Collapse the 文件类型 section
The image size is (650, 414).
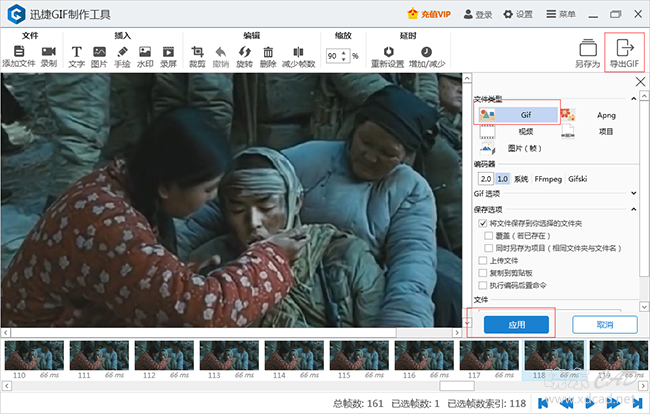click(633, 99)
